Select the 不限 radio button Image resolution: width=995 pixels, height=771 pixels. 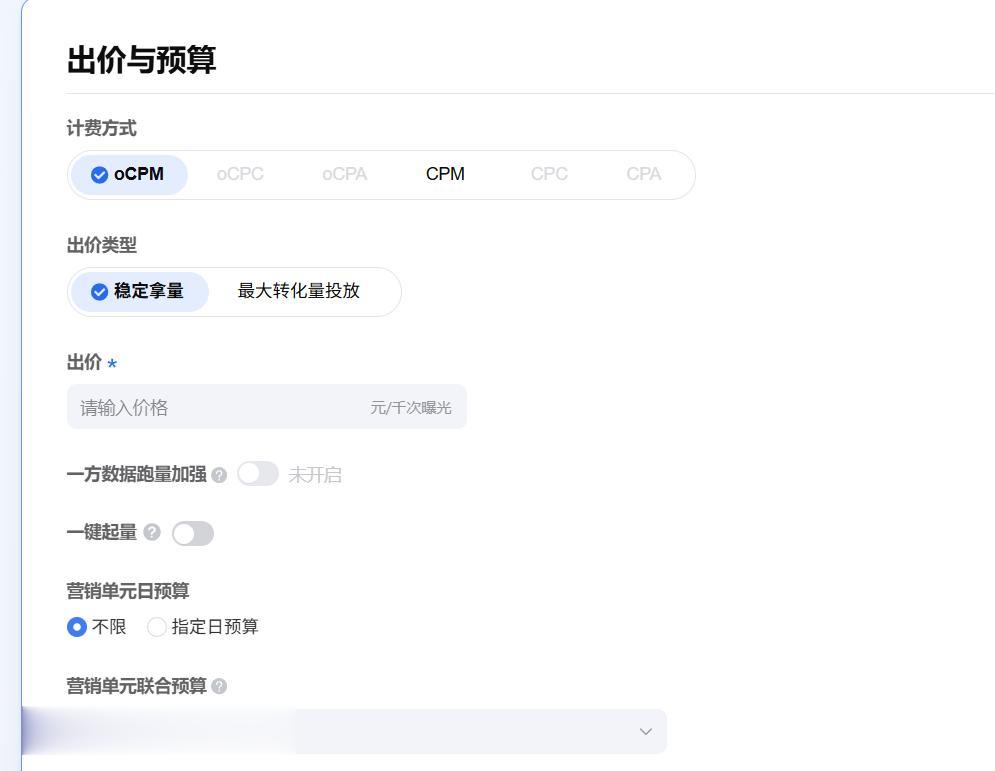tap(77, 627)
